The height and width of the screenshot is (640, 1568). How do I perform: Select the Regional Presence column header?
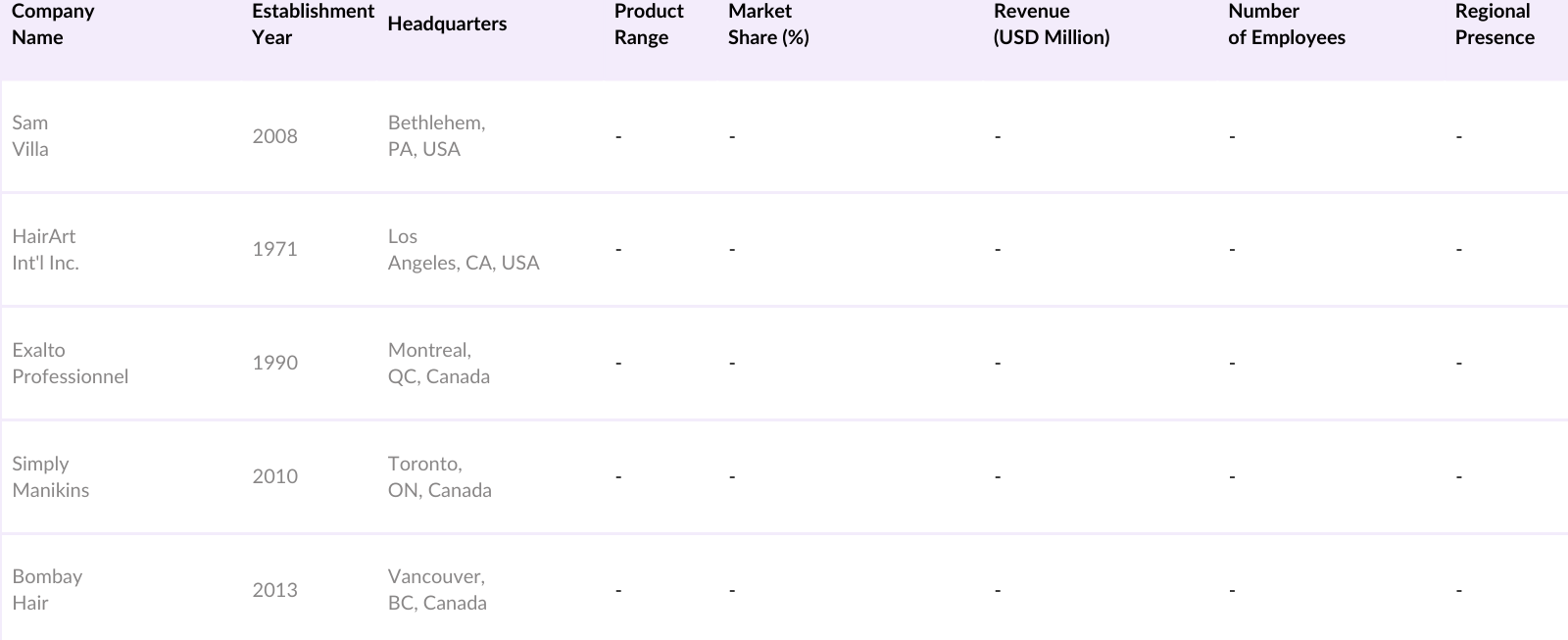1494,25
